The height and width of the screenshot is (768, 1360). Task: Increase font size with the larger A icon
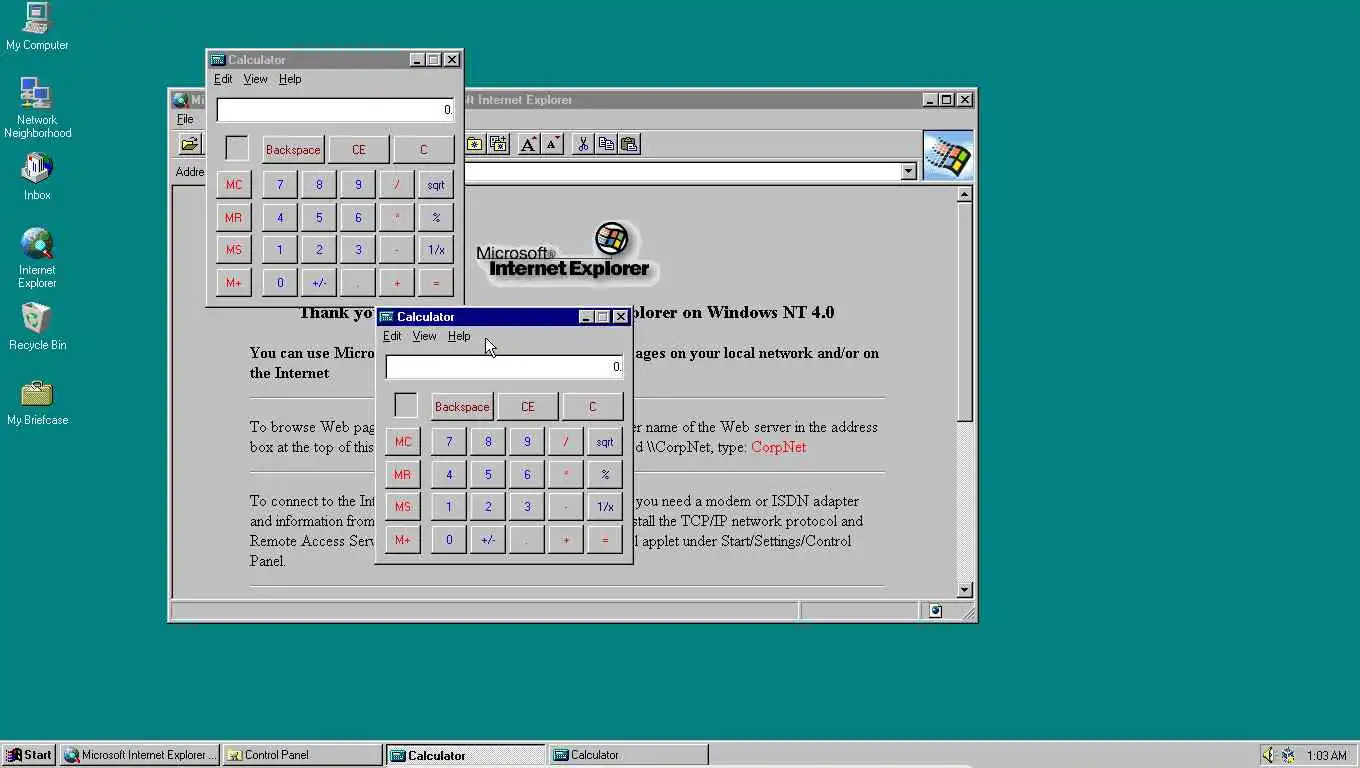529,144
